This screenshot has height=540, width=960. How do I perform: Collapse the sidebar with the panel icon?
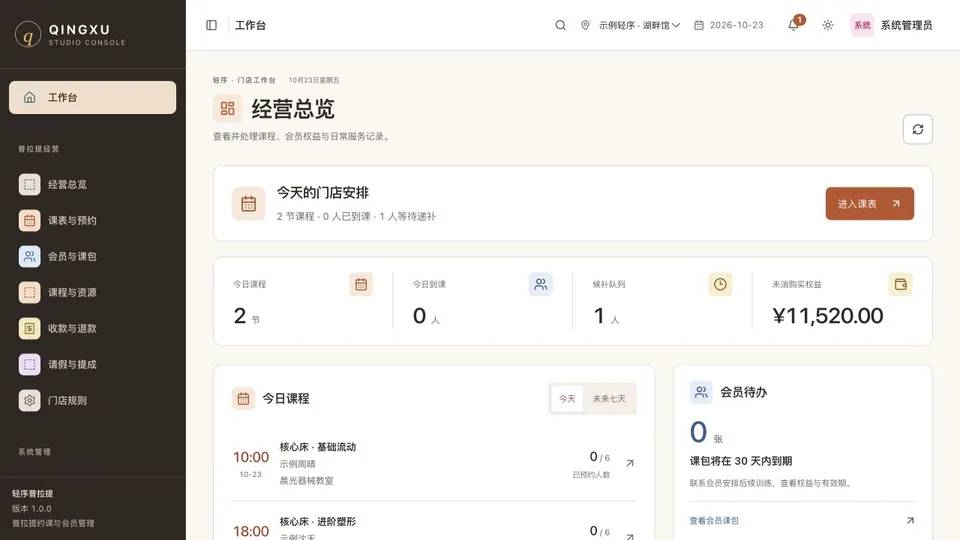211,25
